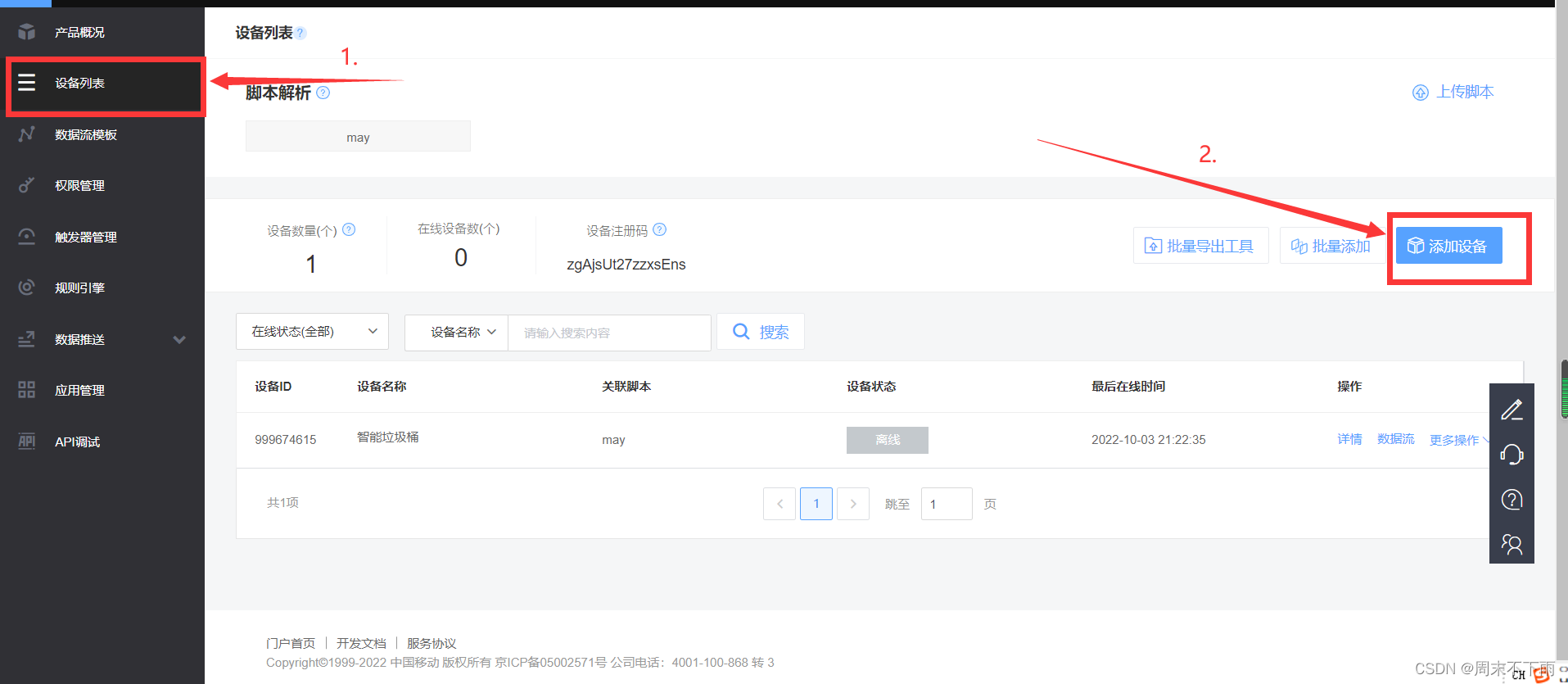The image size is (1568, 684).
Task: Click the 权限管理 key icon
Action: click(x=27, y=185)
